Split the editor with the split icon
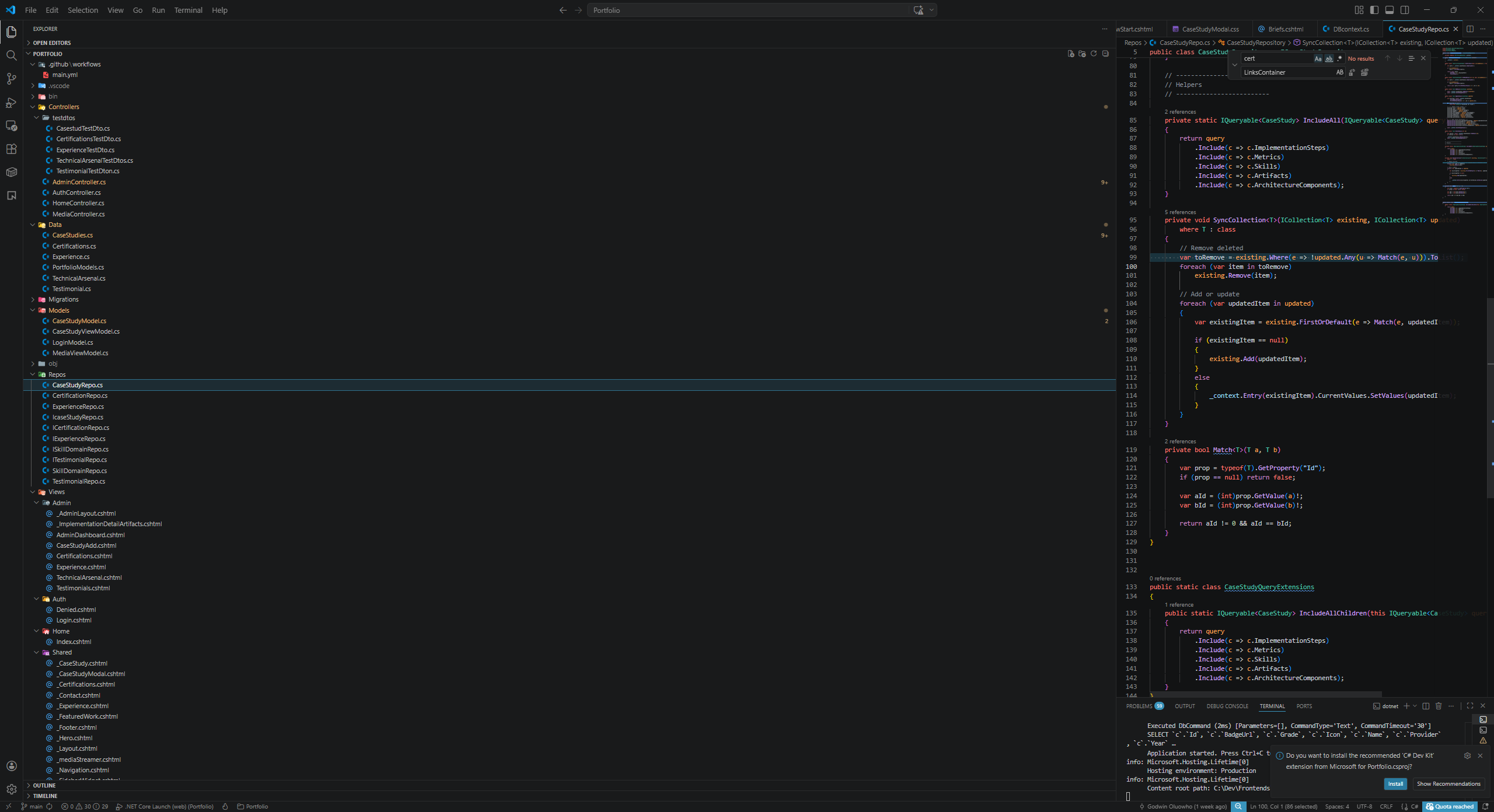 pyautogui.click(x=1469, y=29)
